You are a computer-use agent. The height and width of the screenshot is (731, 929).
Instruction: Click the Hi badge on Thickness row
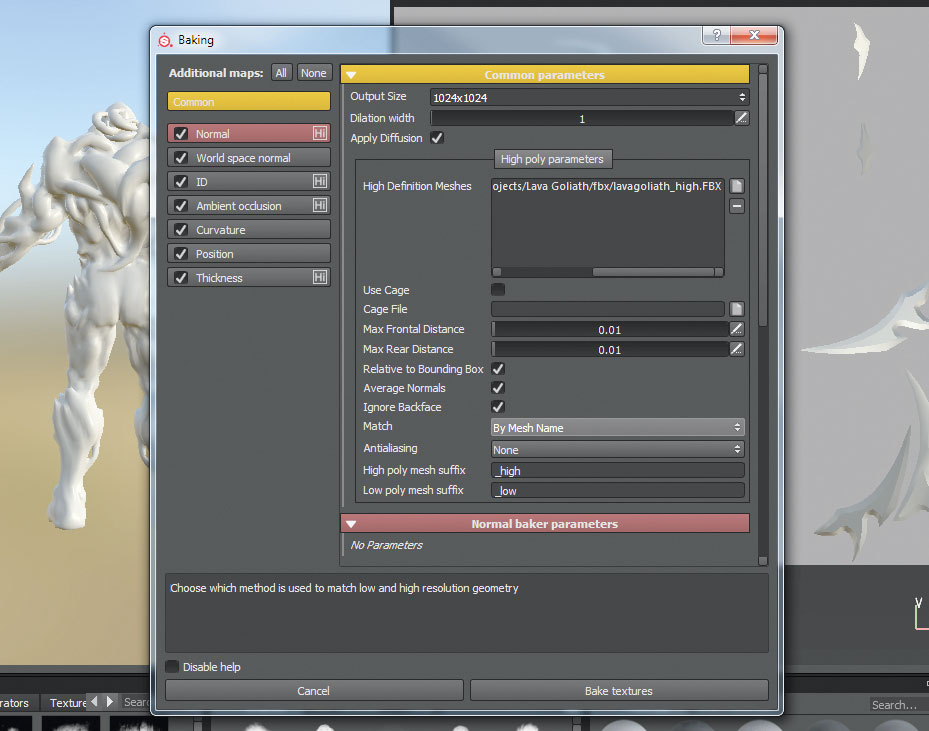(320, 277)
